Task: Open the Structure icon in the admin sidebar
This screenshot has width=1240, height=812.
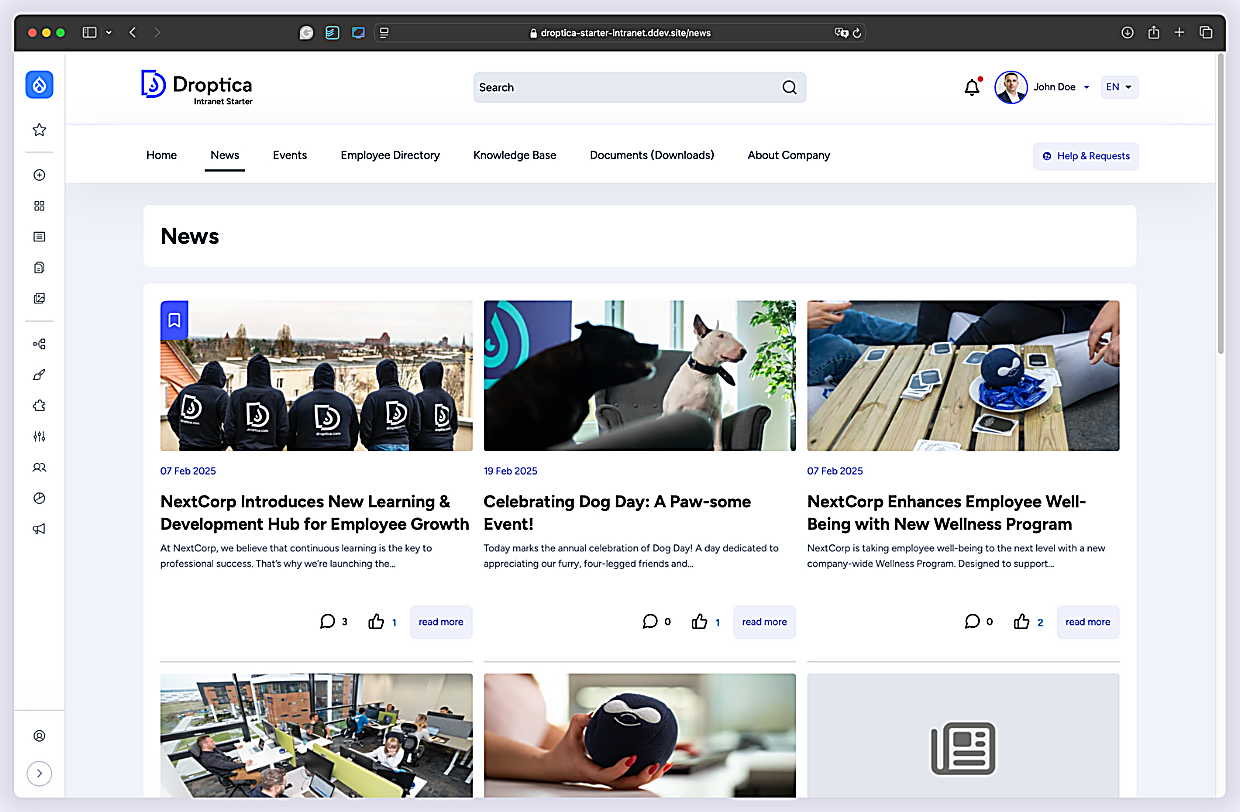Action: point(39,344)
